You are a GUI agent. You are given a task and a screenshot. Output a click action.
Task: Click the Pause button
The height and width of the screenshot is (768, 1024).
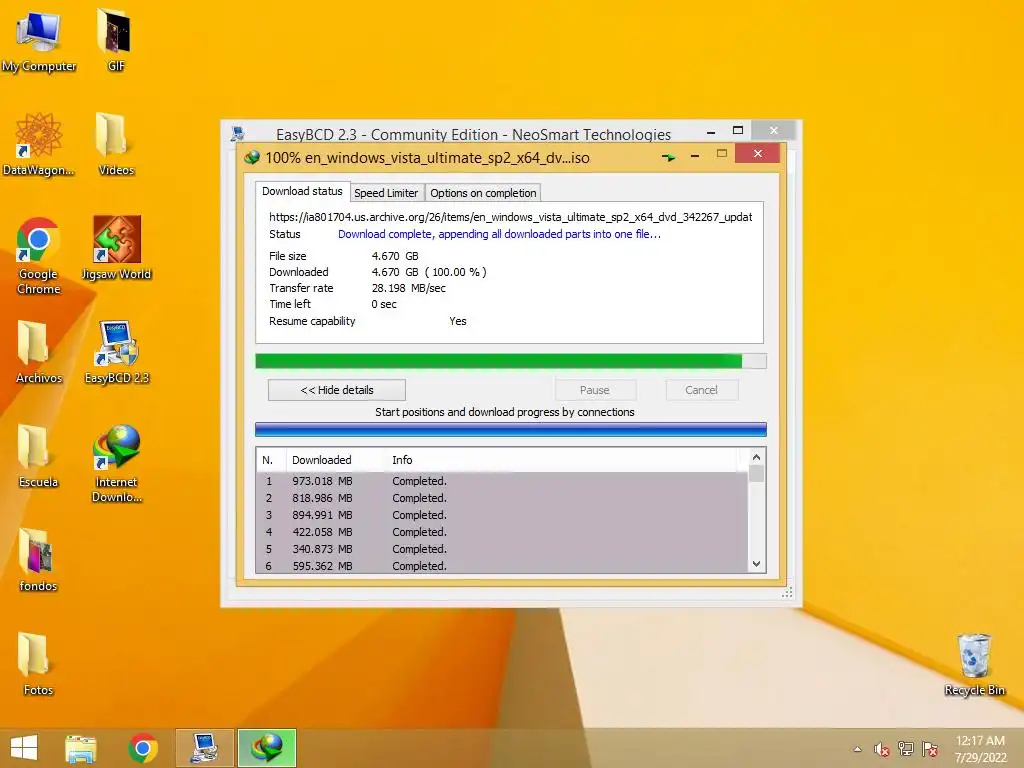click(x=595, y=390)
